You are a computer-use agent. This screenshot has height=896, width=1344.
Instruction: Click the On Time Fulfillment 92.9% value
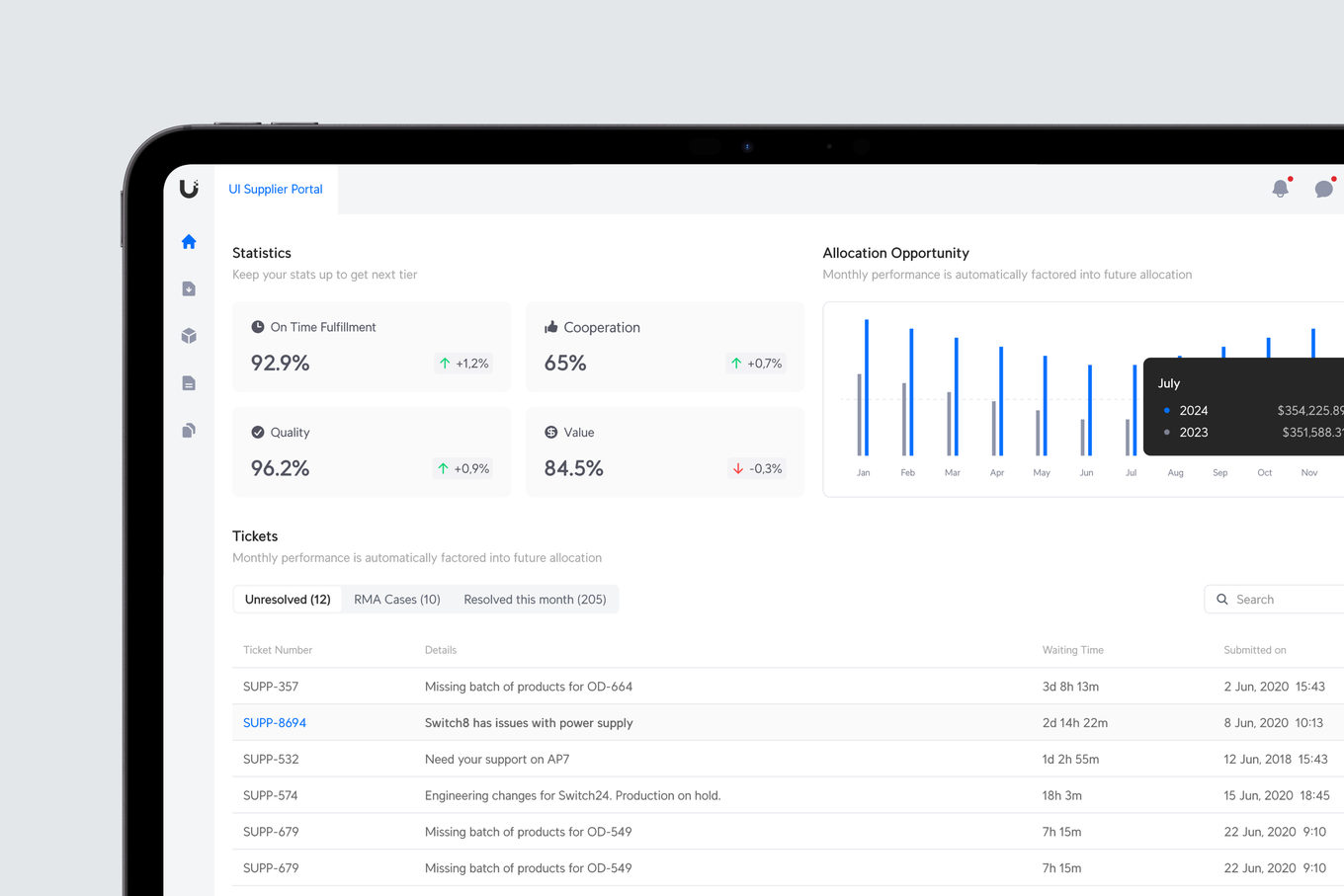click(x=280, y=363)
